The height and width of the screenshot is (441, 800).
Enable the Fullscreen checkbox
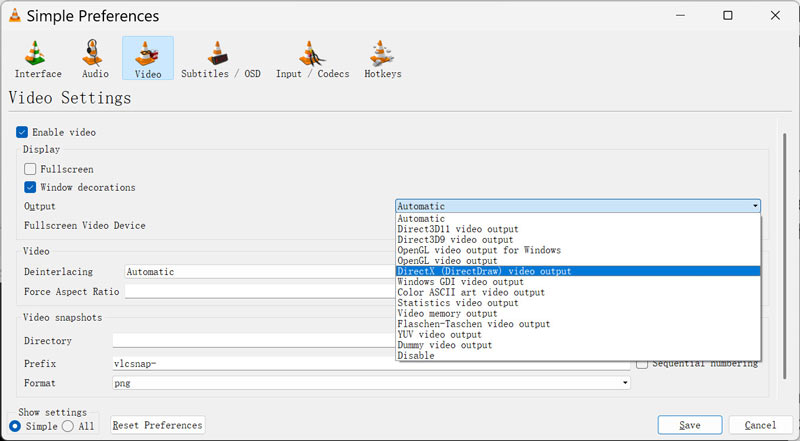pos(30,169)
